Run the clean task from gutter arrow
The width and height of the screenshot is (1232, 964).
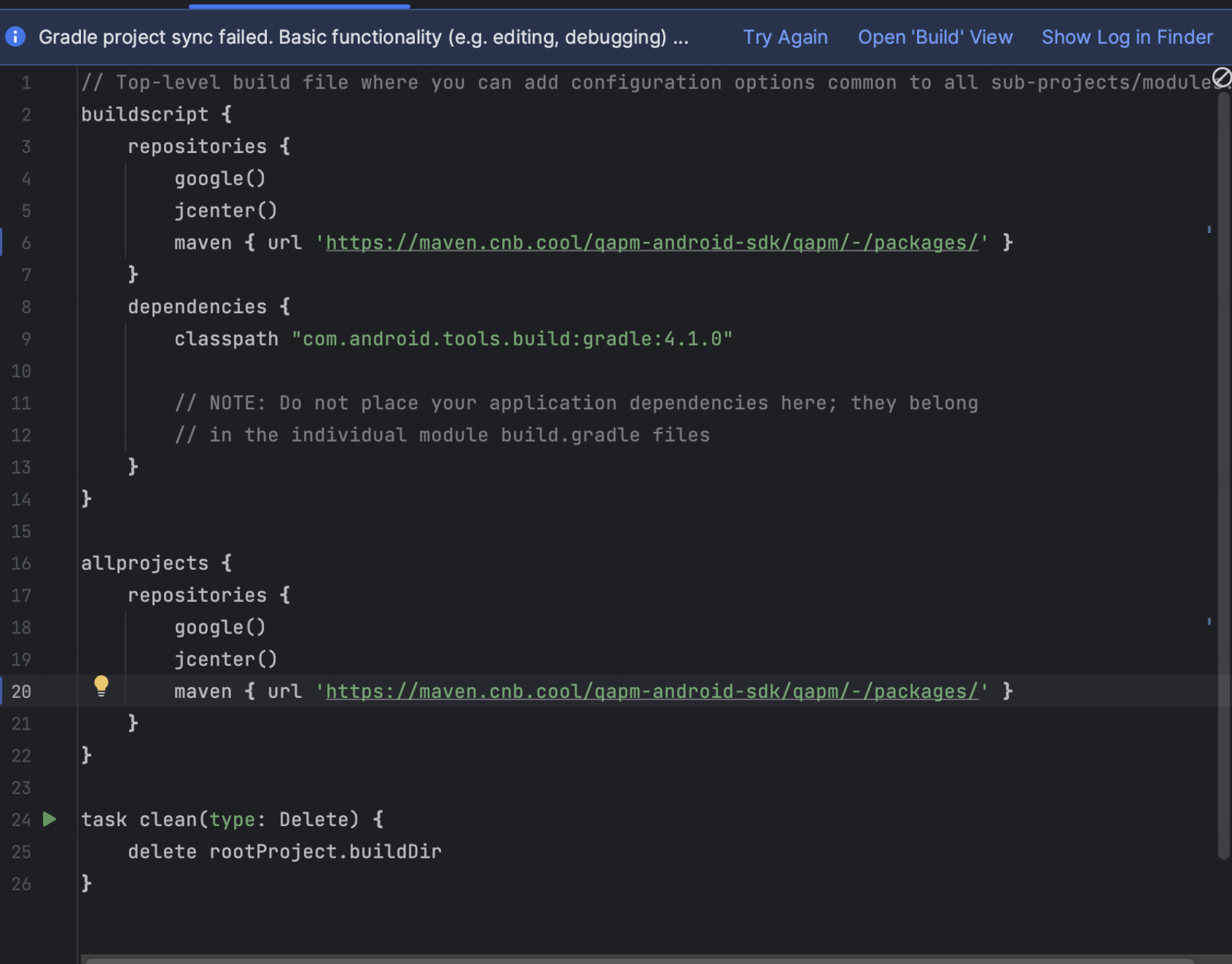[49, 819]
